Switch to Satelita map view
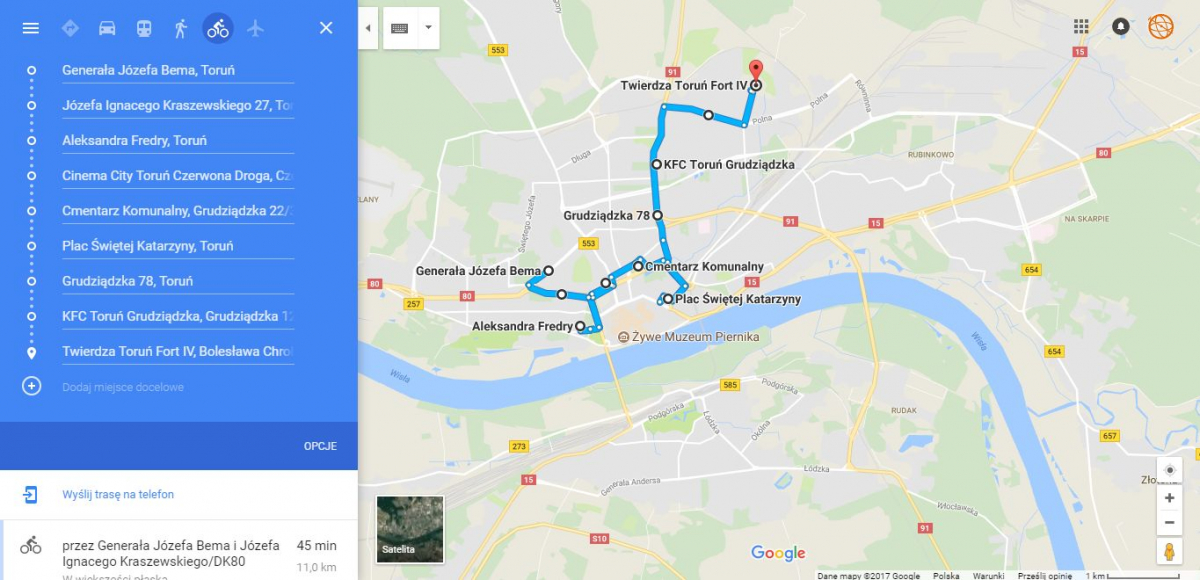The image size is (1200, 580). click(410, 528)
